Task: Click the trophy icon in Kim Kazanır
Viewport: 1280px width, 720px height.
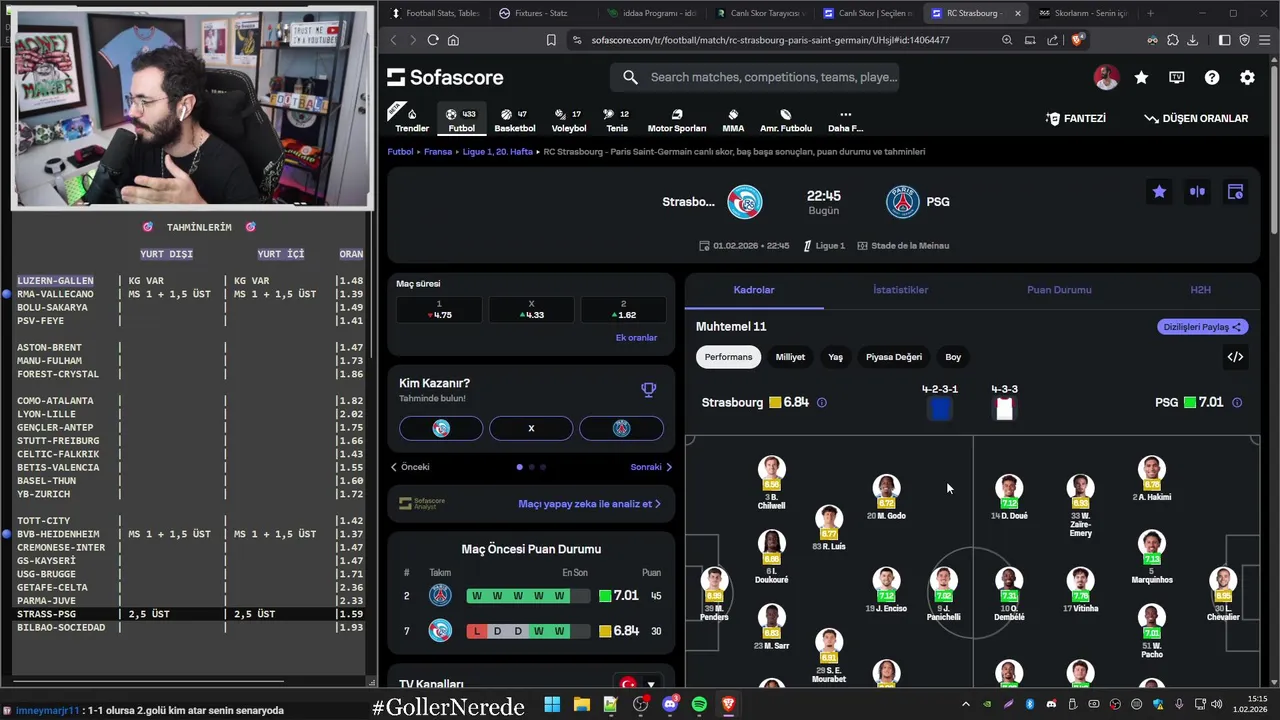Action: click(648, 390)
